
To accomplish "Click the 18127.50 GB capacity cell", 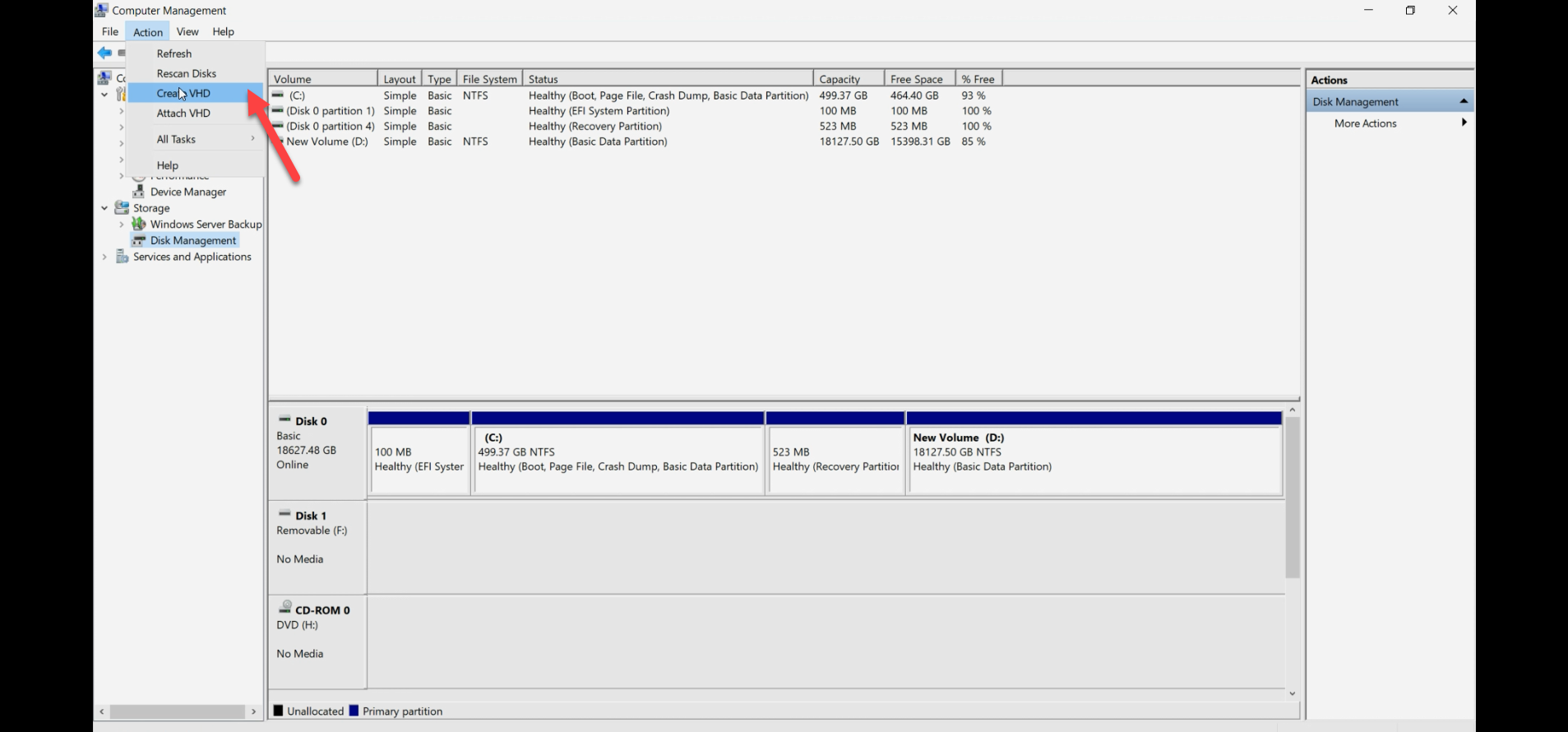I will [x=849, y=141].
